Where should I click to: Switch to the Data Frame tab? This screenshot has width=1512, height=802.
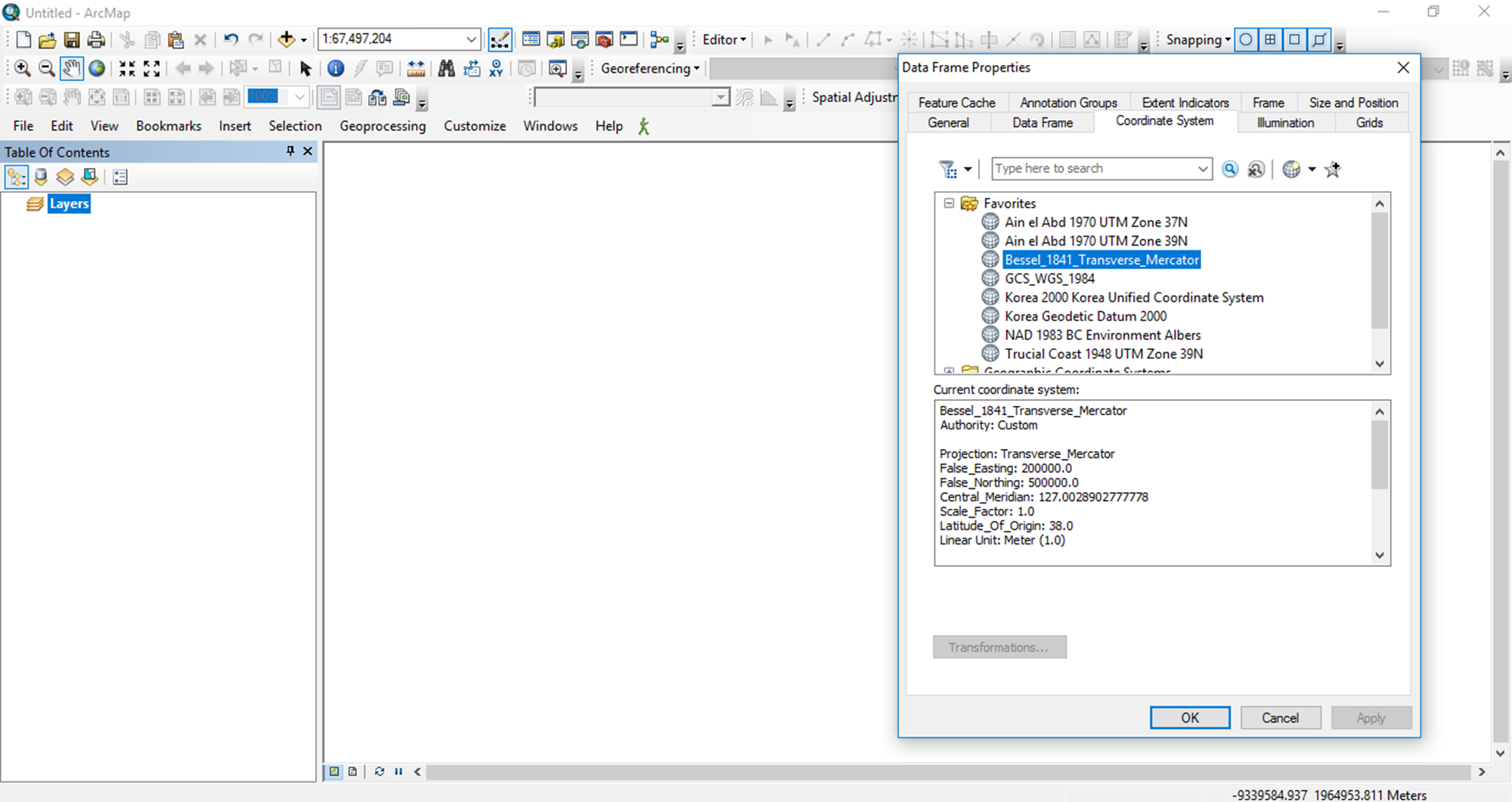pos(1043,122)
